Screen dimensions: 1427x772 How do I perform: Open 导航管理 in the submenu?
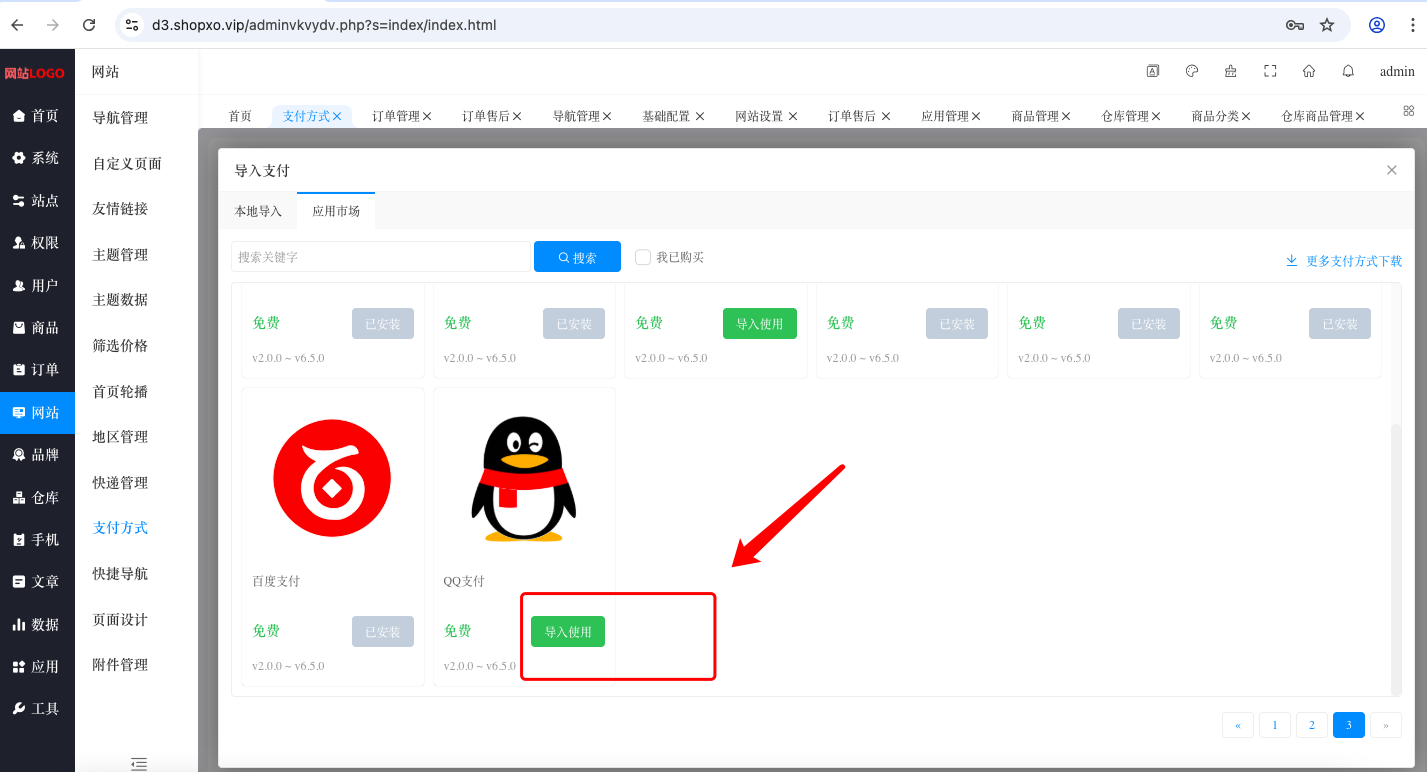(x=120, y=118)
